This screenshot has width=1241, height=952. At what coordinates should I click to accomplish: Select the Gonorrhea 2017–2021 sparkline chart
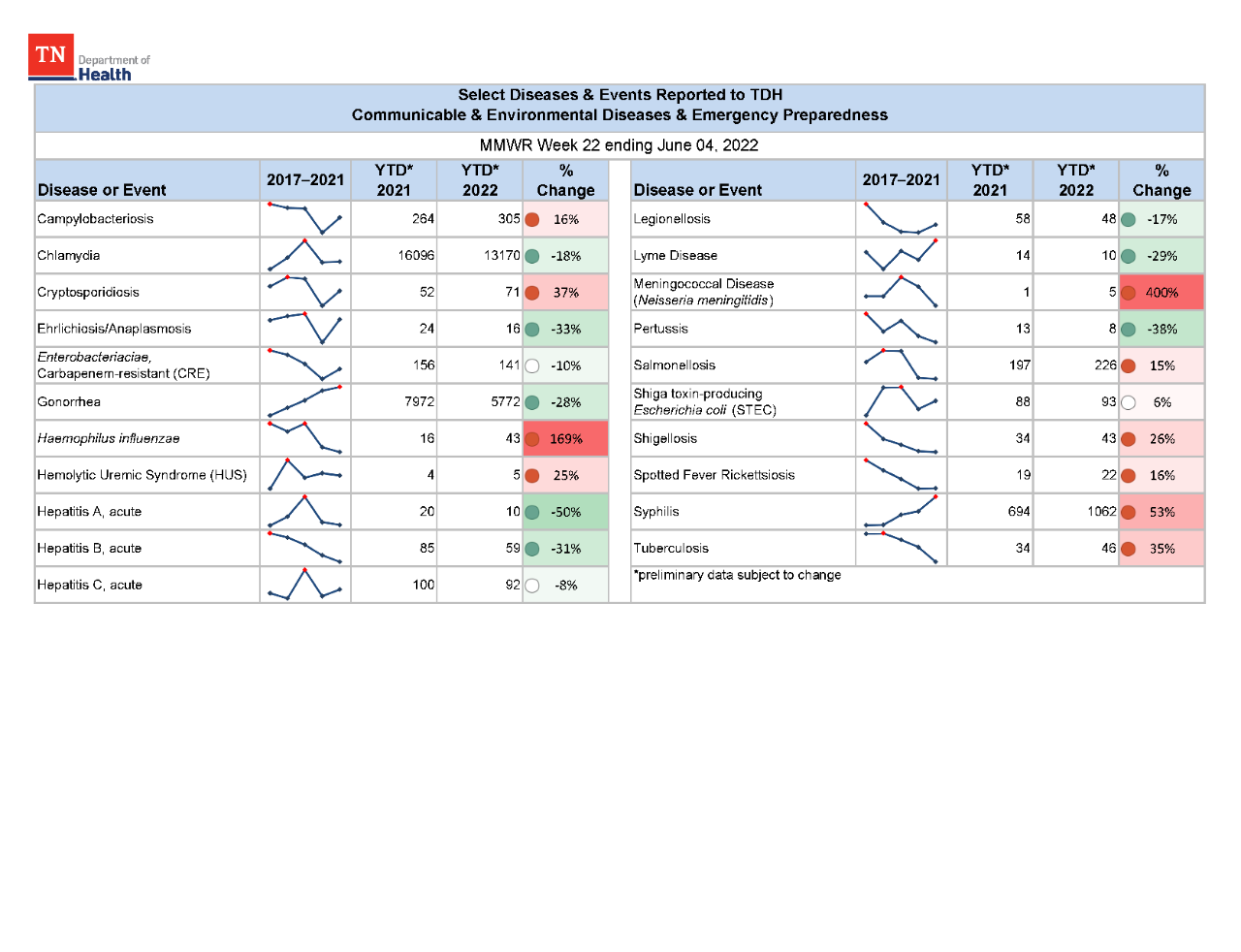(304, 401)
